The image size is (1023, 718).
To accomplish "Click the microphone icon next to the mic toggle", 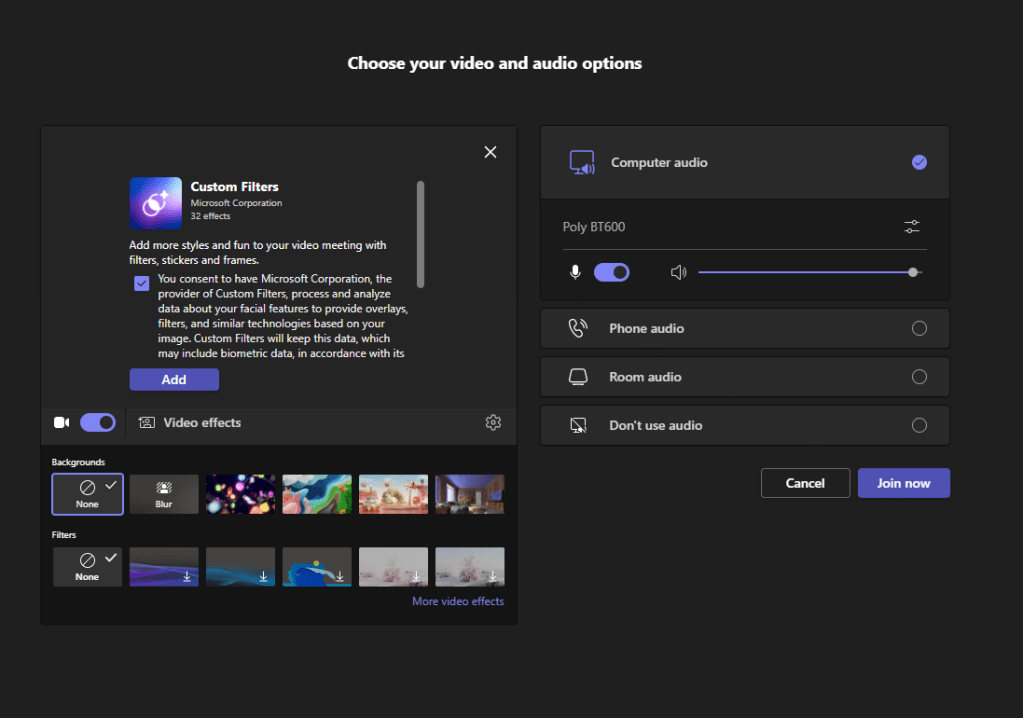I will click(x=575, y=271).
